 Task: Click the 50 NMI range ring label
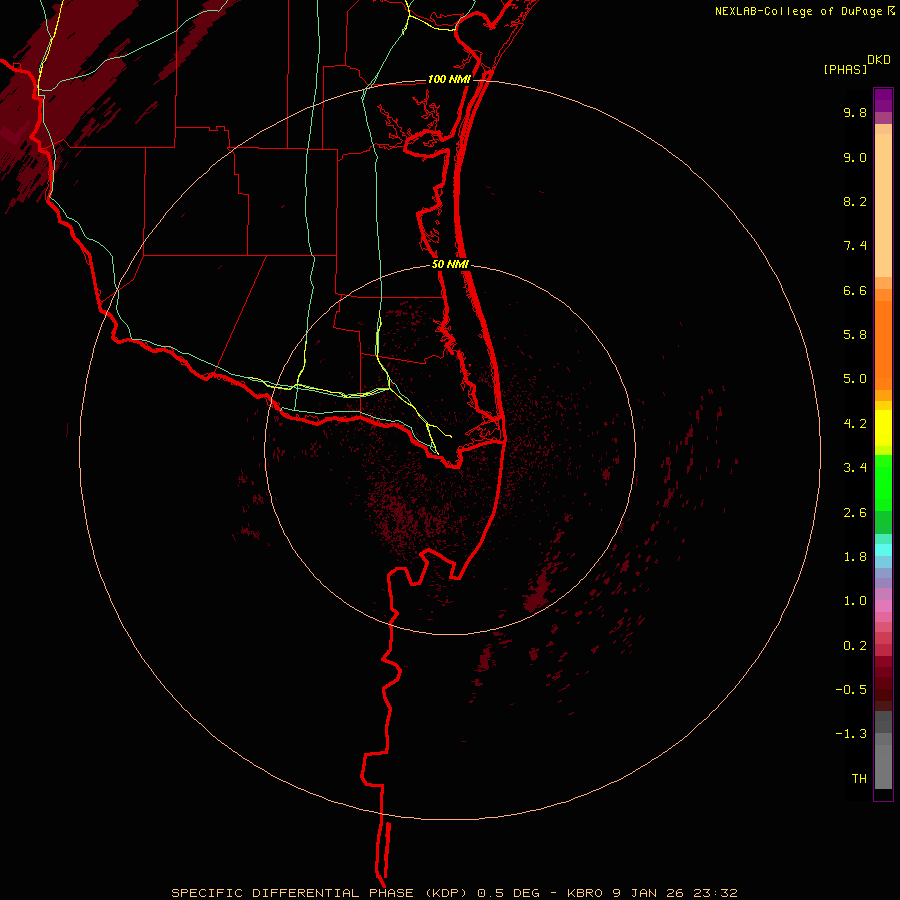coord(451,265)
